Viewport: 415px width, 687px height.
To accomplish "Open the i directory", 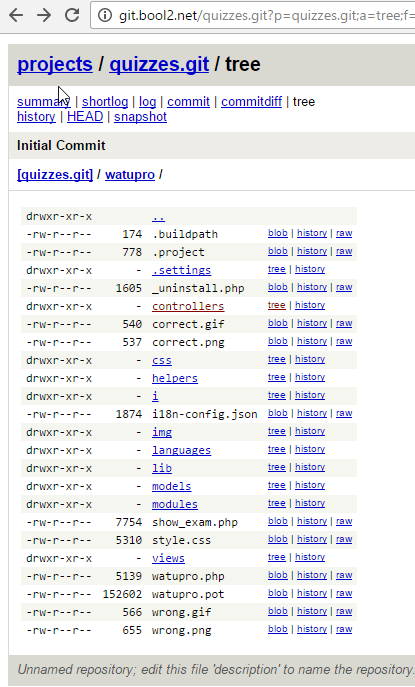I will [x=155, y=396].
